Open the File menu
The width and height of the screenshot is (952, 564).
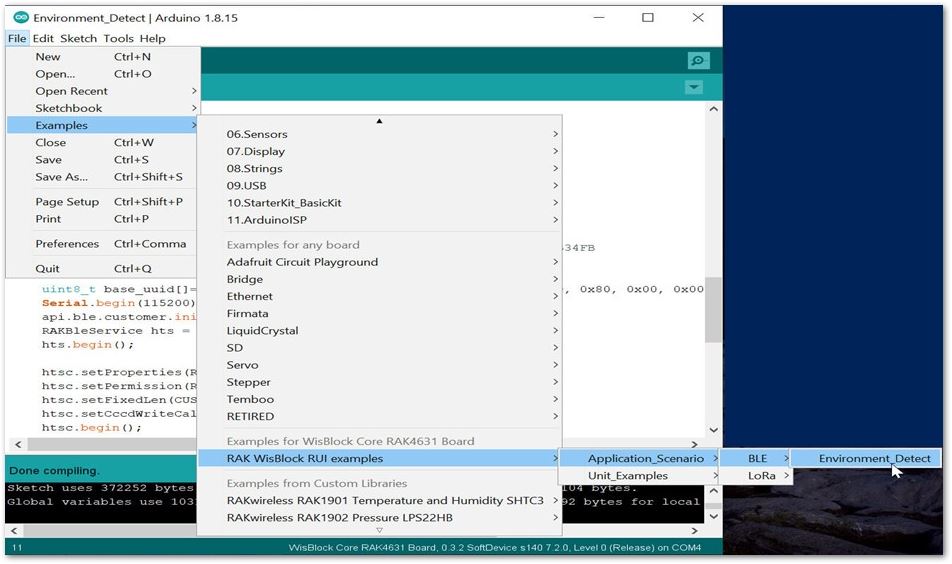[x=17, y=38]
